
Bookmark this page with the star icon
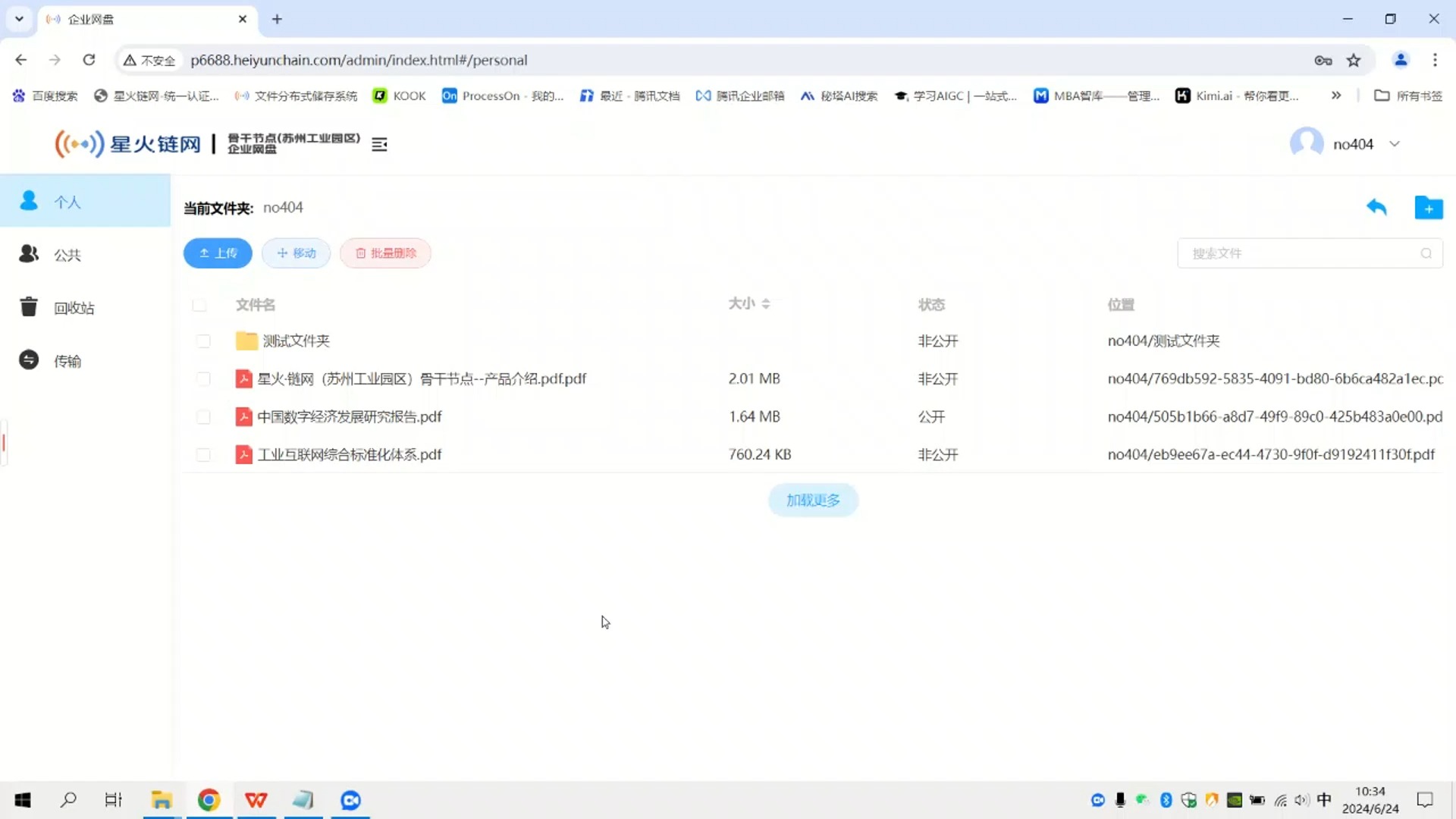tap(1354, 60)
